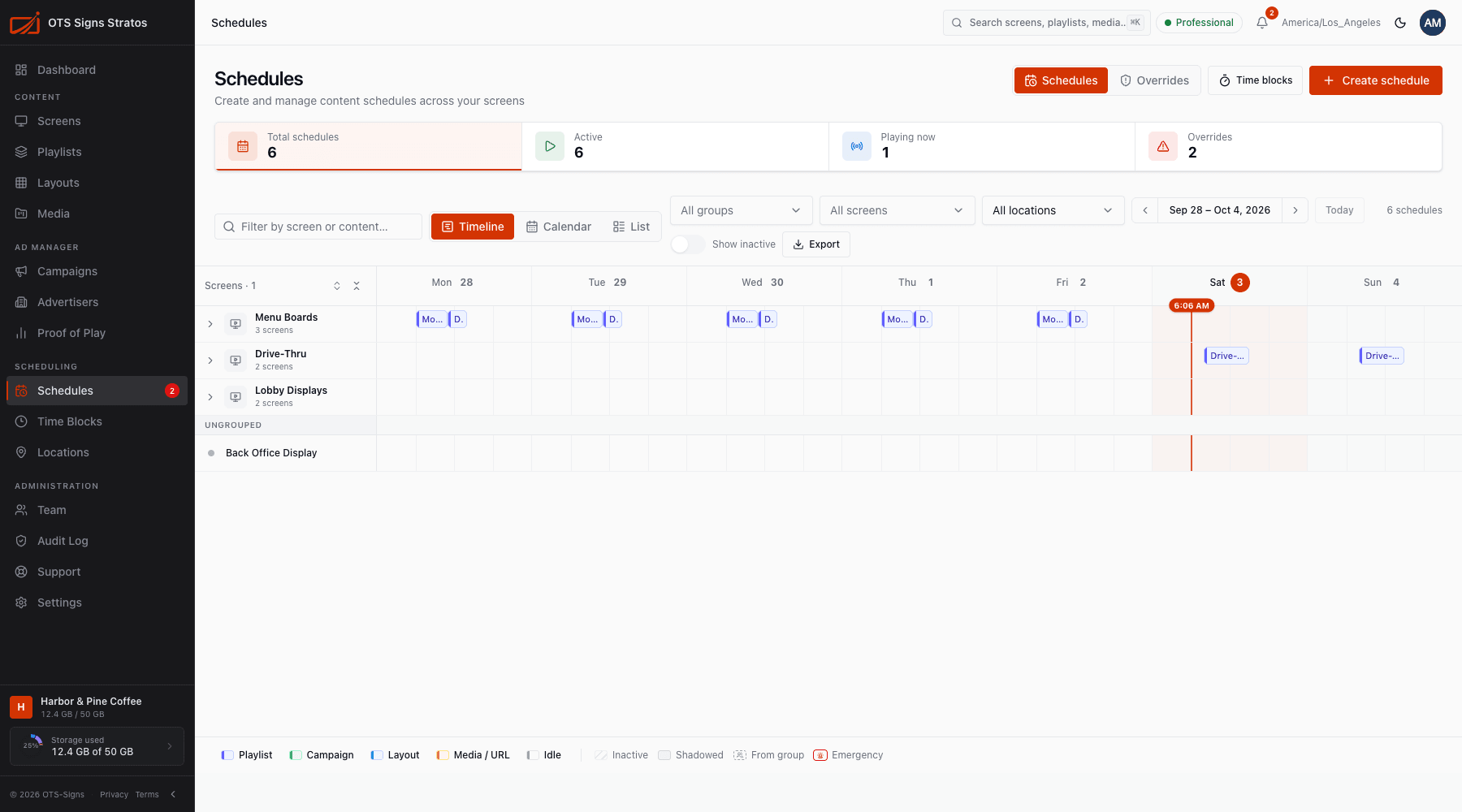Expand Drive-Thru group row
Viewport: 1462px width, 812px height.
coord(210,361)
